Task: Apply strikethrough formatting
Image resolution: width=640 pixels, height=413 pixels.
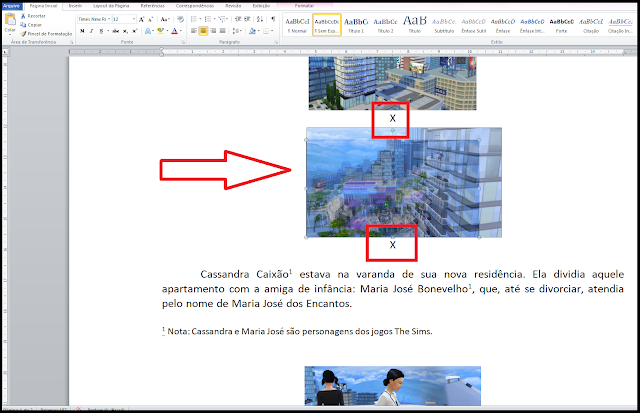Action: tap(116, 31)
